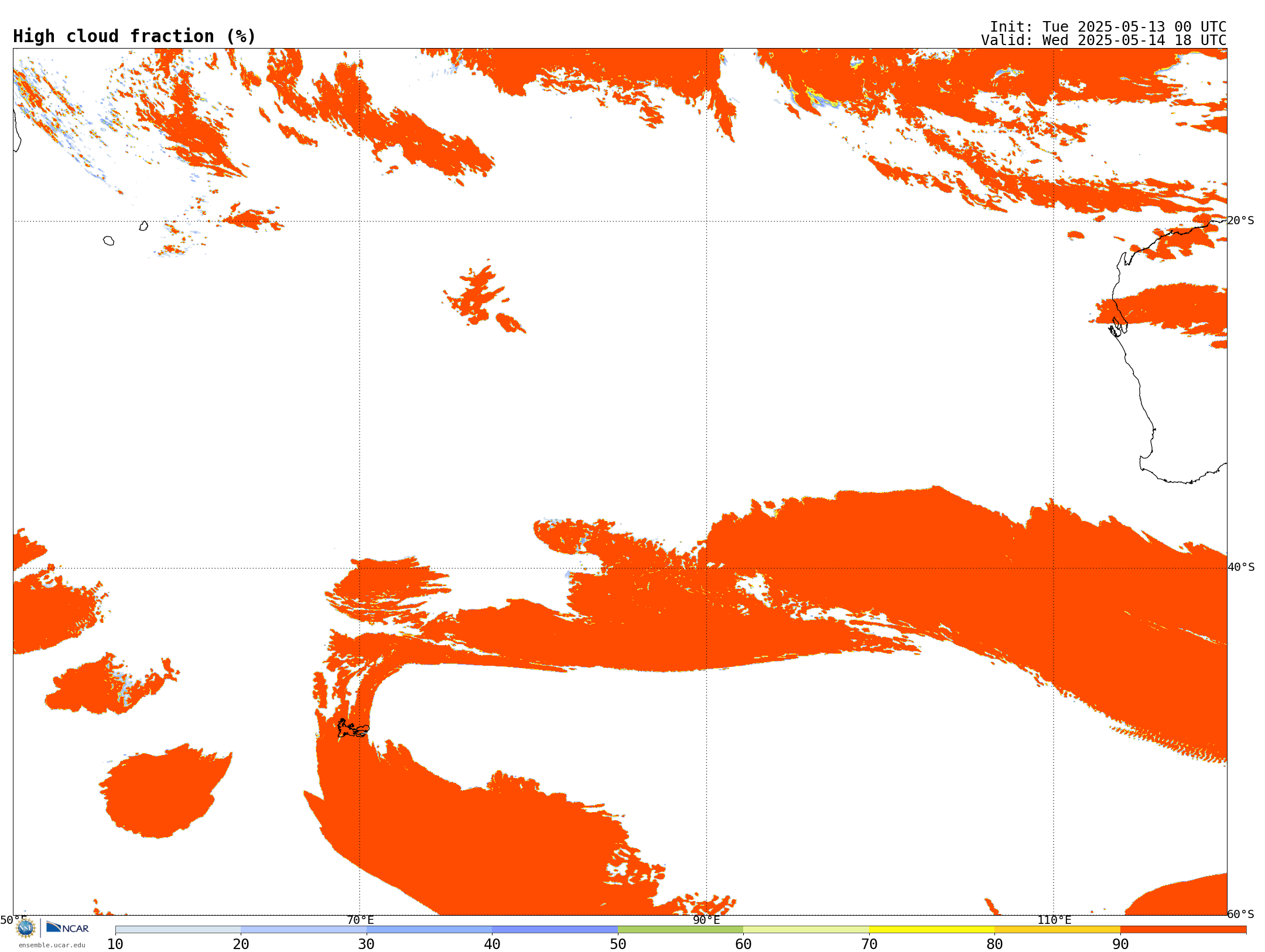Click the 'High cloud fraction (%)' title
This screenshot has height=952, width=1265.
[x=135, y=36]
